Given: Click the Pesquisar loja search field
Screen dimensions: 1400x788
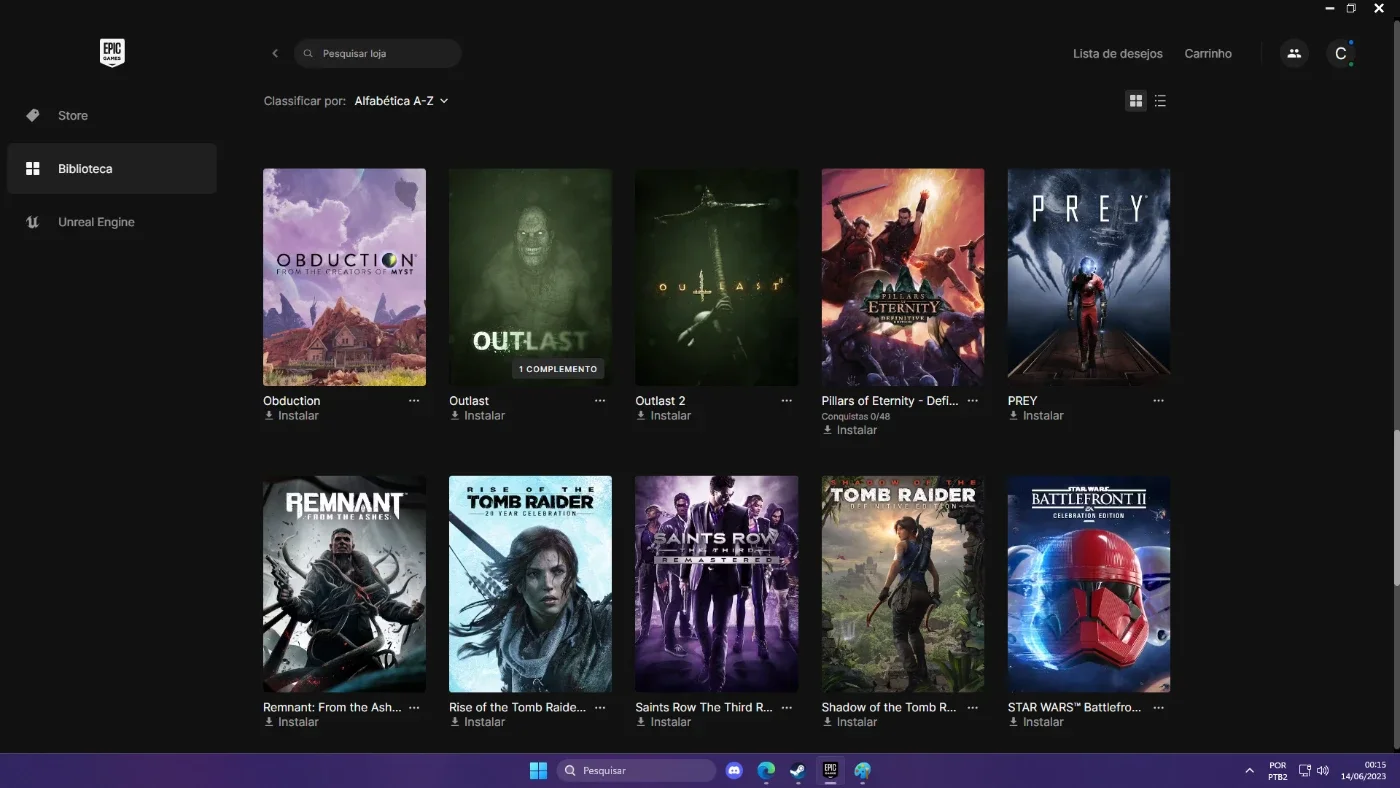Looking at the screenshot, I should [378, 54].
